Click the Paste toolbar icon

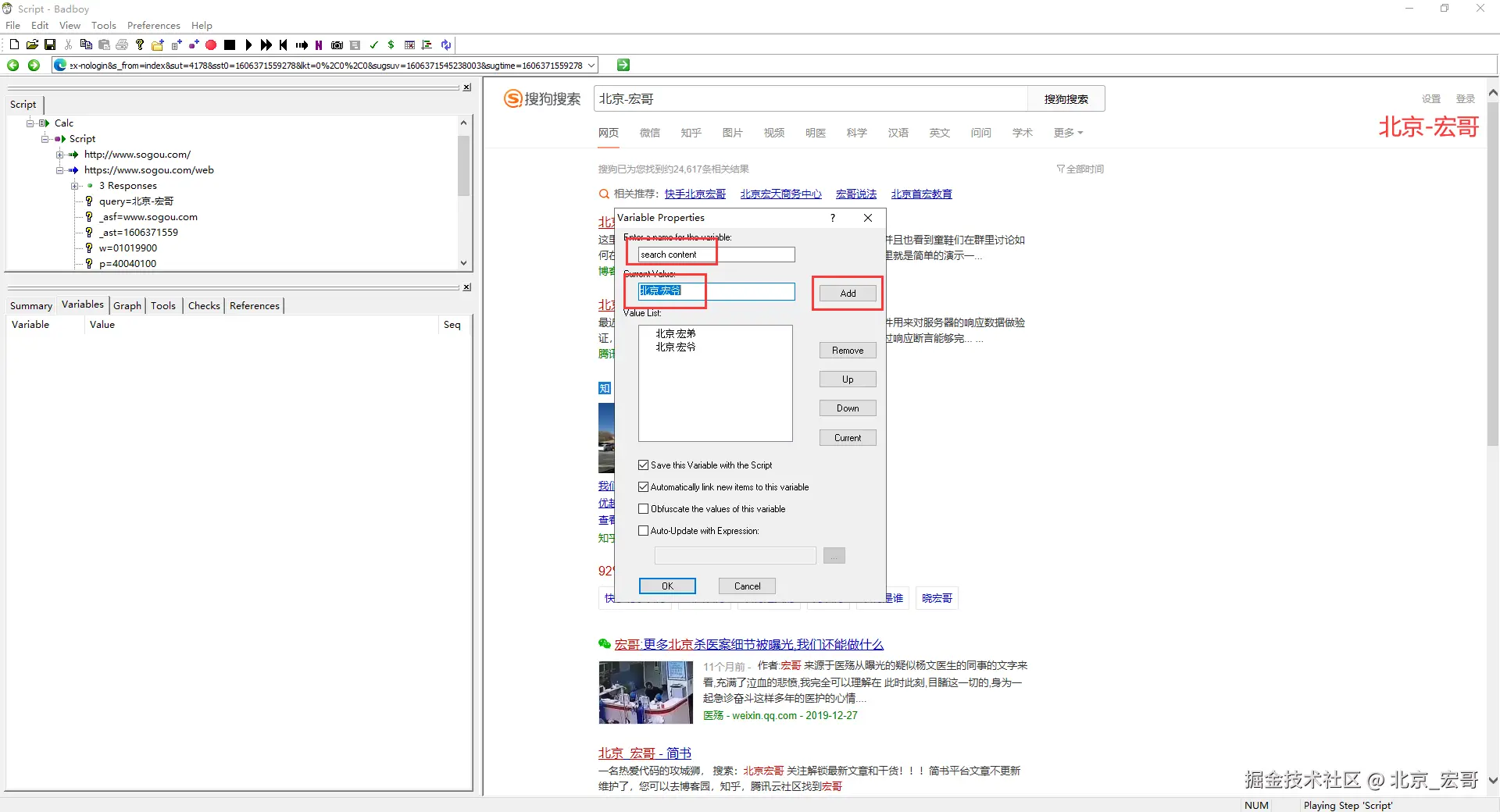point(104,45)
